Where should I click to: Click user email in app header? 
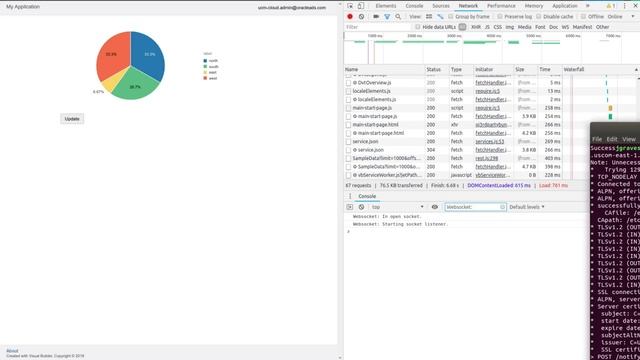pos(292,8)
